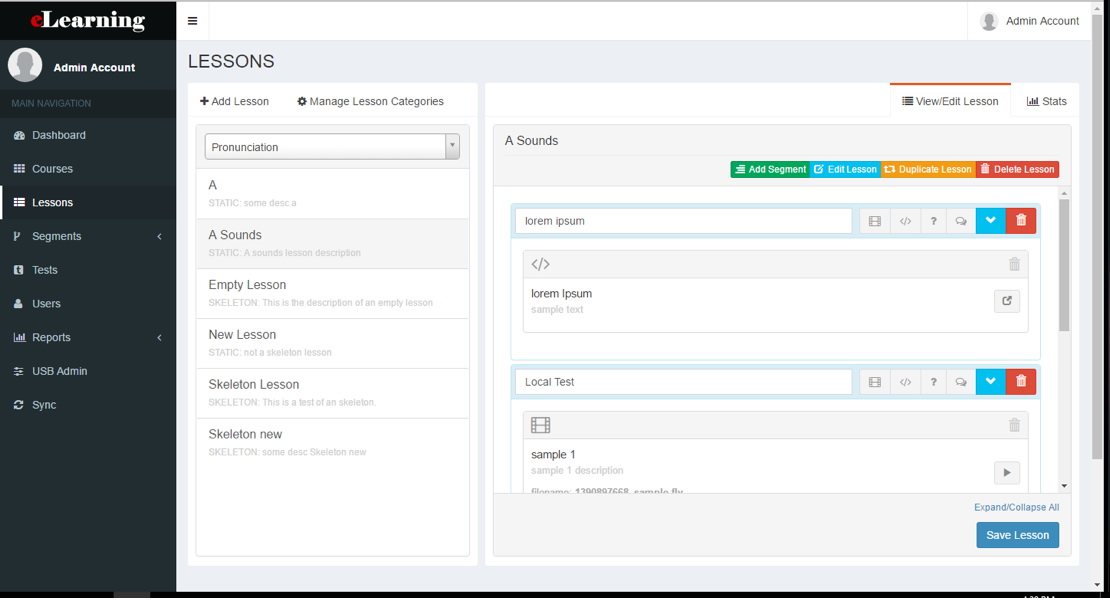Screen dimensions: 1110x600
Task: Open lorem Ipsum sample text via external link icon
Action: pos(1007,300)
